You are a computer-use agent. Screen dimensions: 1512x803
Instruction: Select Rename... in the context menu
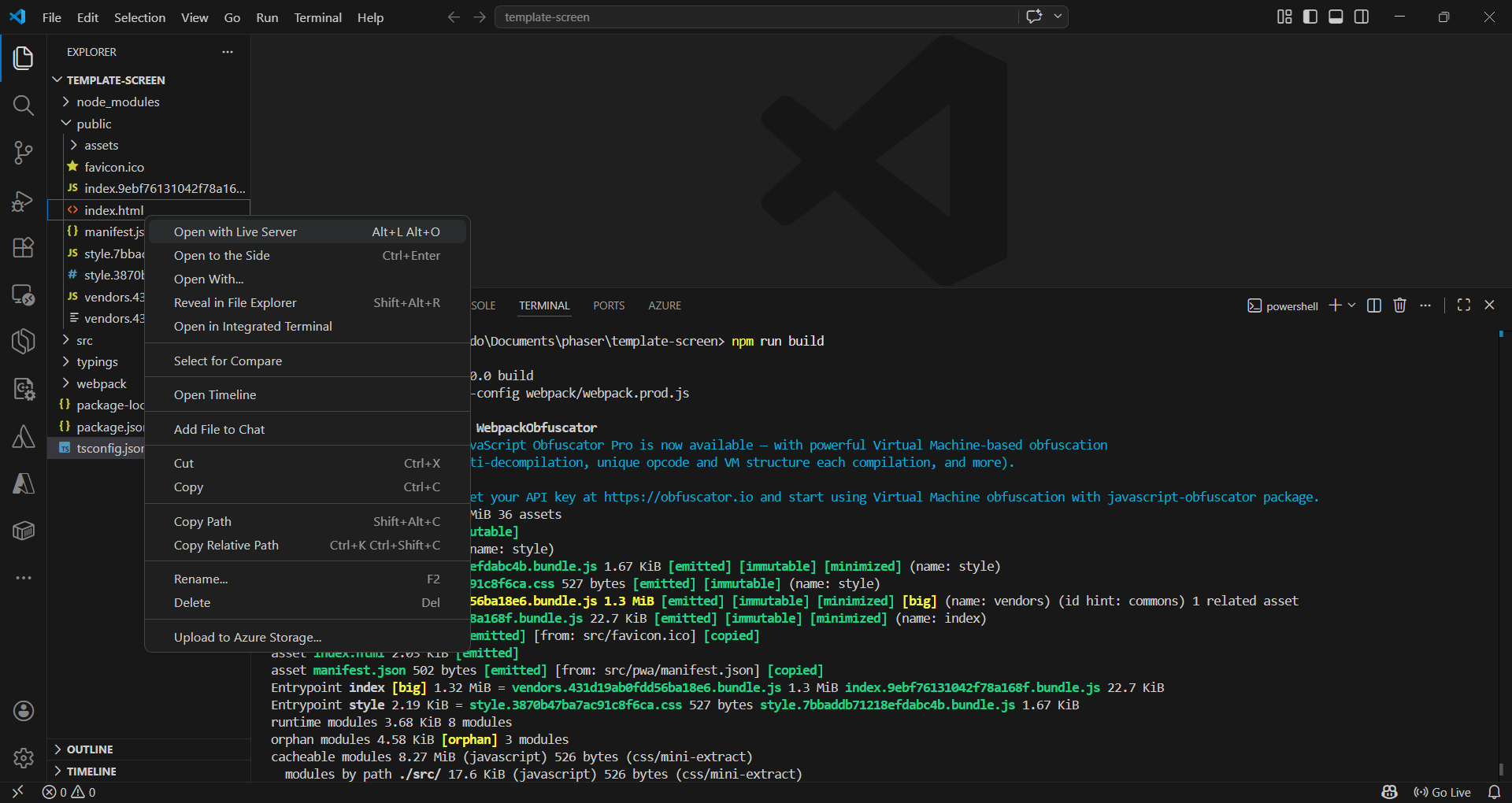click(x=307, y=579)
